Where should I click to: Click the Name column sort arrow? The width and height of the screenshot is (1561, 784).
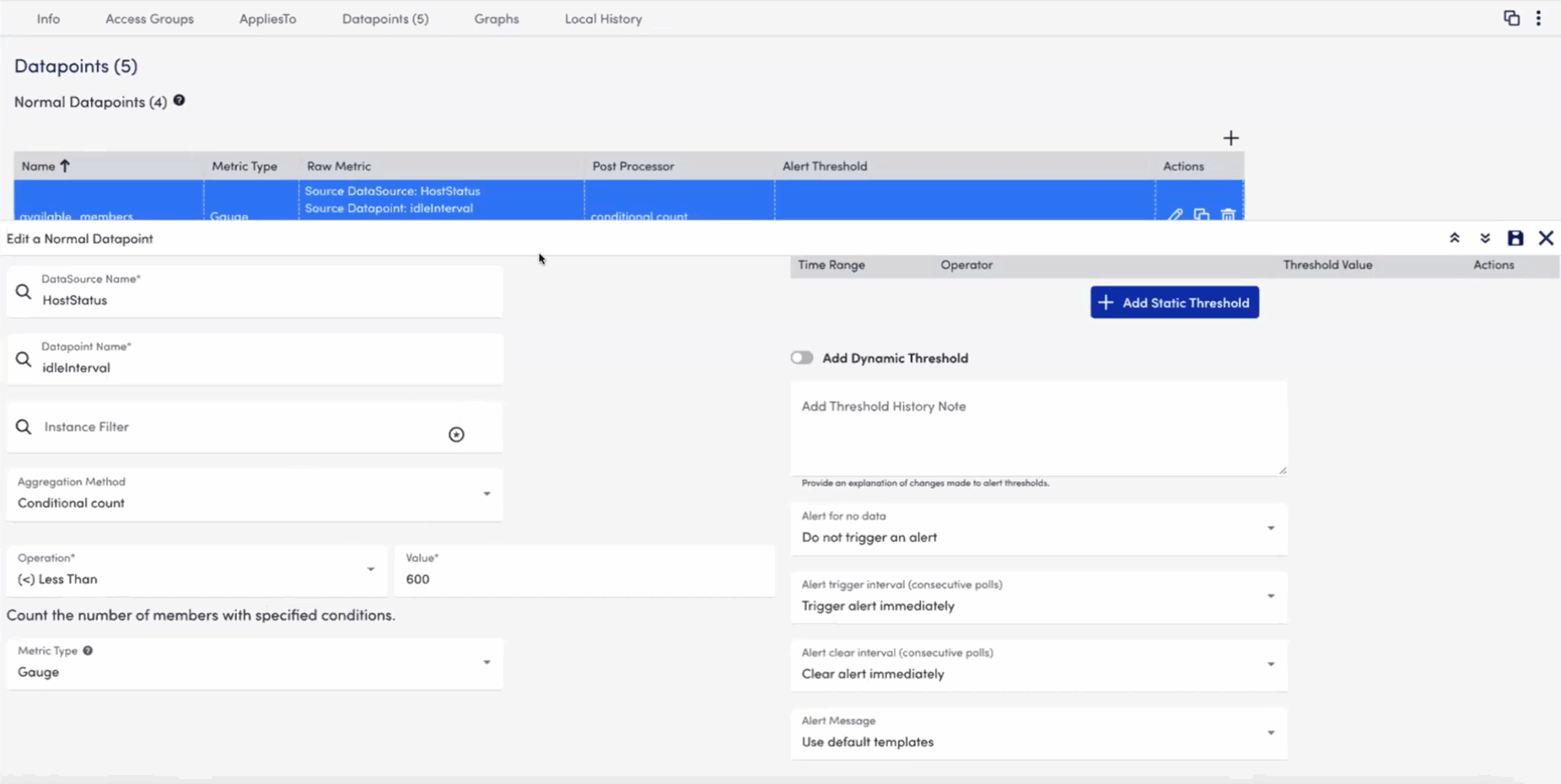point(65,166)
